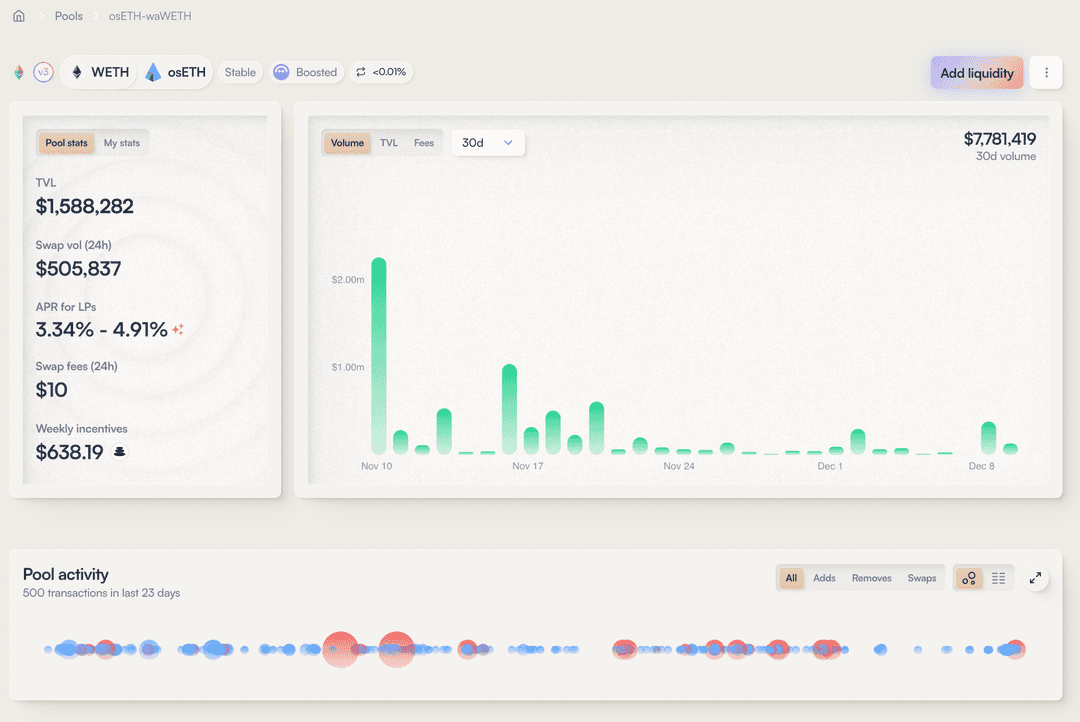This screenshot has height=722, width=1080.
Task: Click the tallest volume bar on Nov 10
Action: pos(379,355)
